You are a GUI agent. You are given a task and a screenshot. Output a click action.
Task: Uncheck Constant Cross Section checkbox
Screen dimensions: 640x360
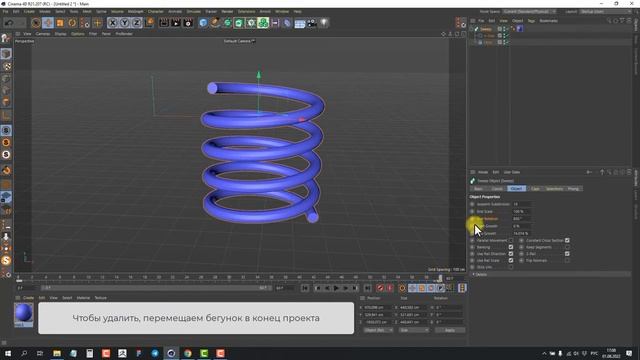point(567,240)
